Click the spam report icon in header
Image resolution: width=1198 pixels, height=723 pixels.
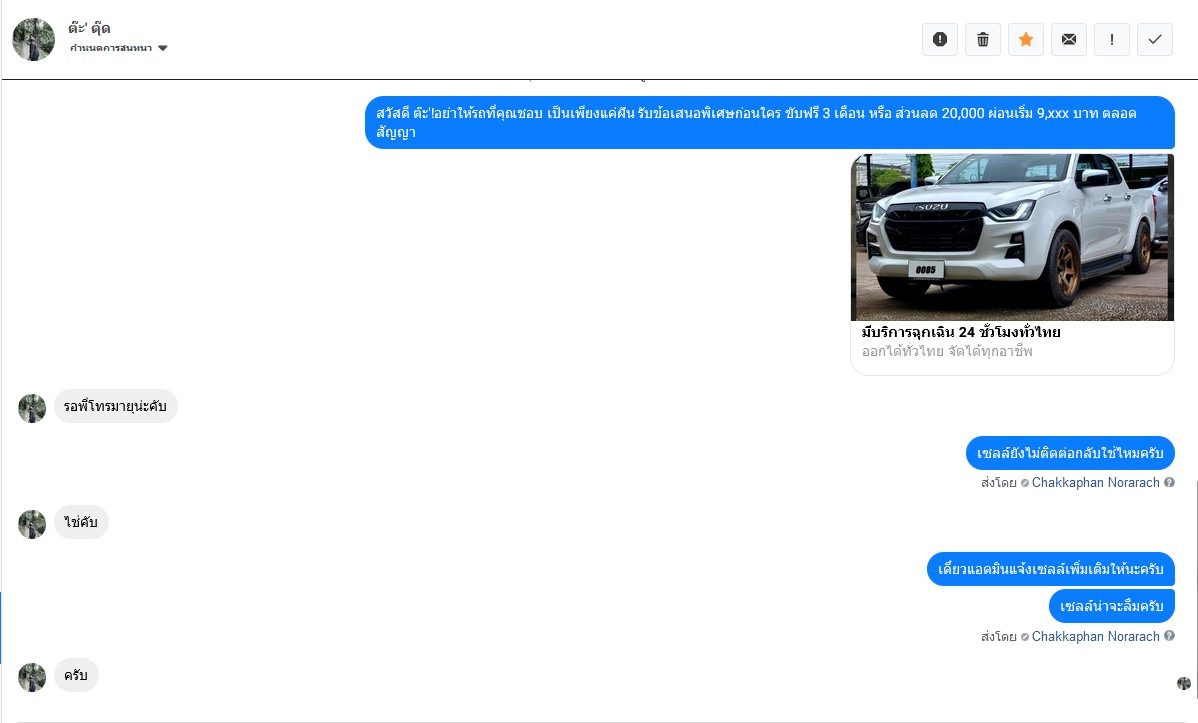tap(940, 39)
